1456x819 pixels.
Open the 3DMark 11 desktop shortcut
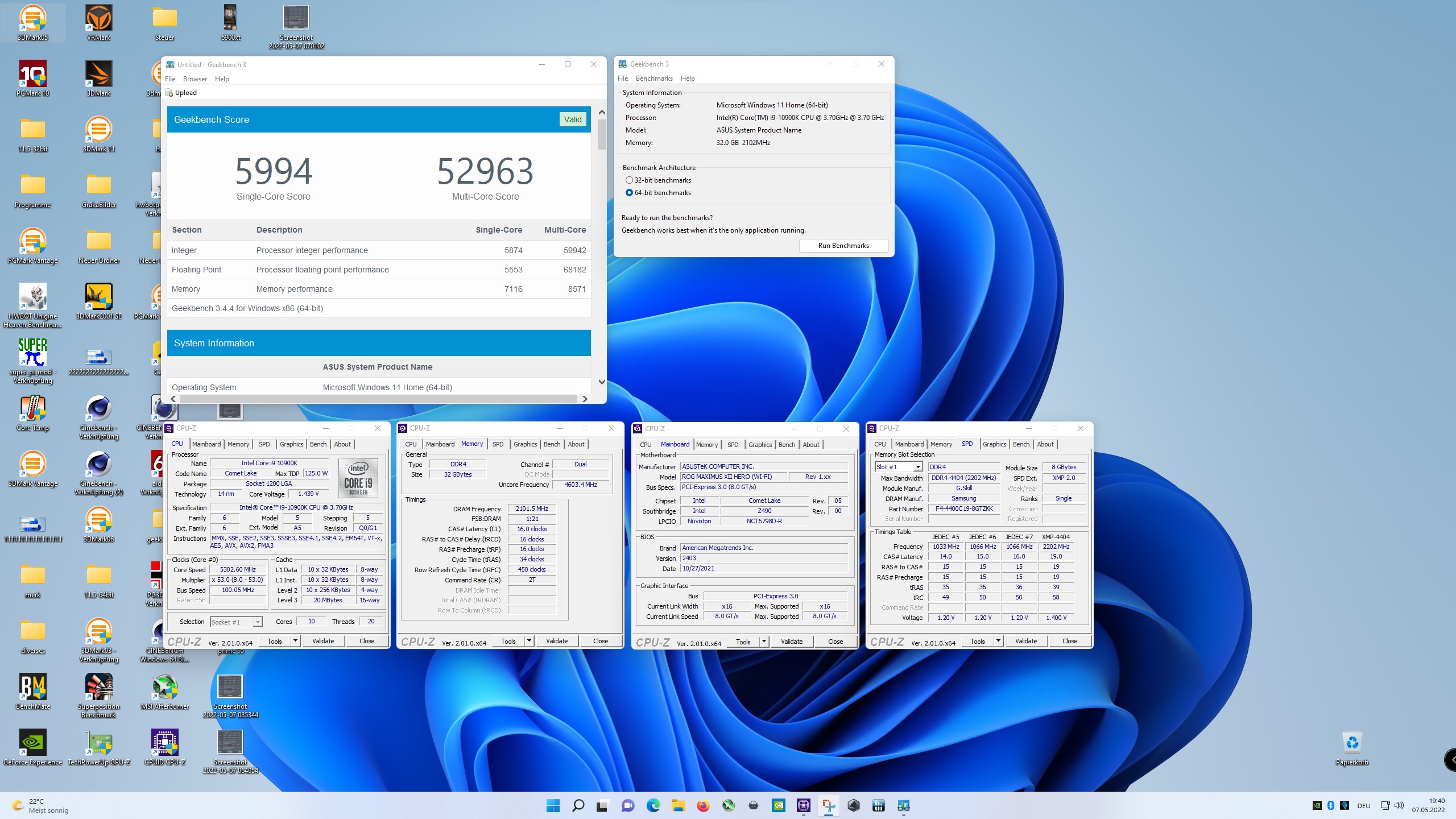[99, 134]
